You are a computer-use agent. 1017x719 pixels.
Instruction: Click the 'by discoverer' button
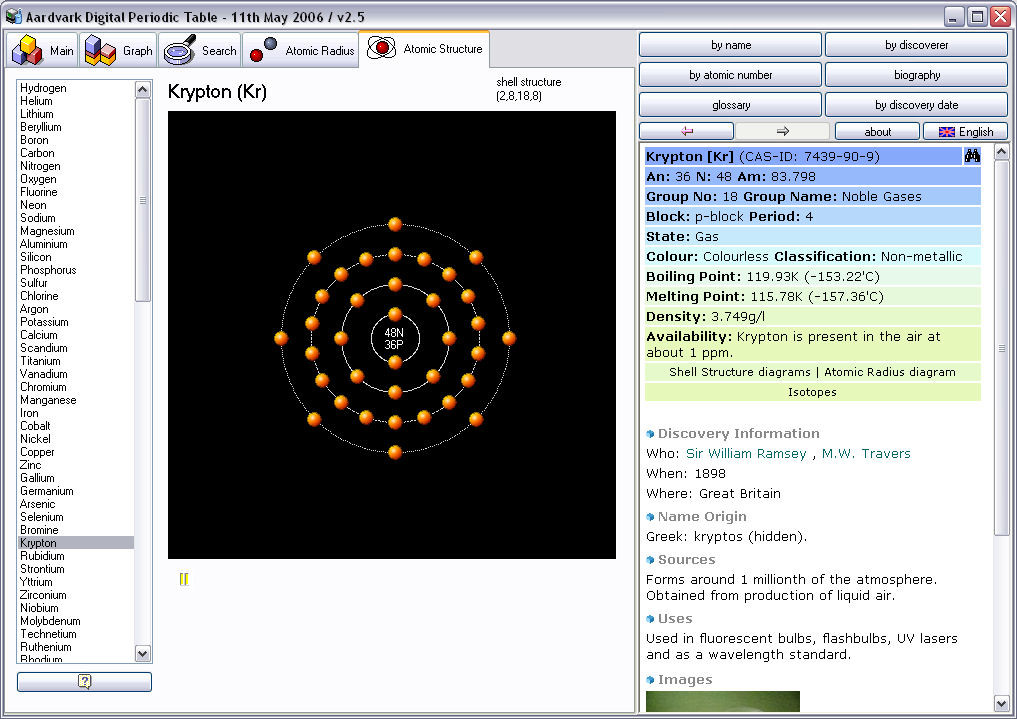pos(916,45)
